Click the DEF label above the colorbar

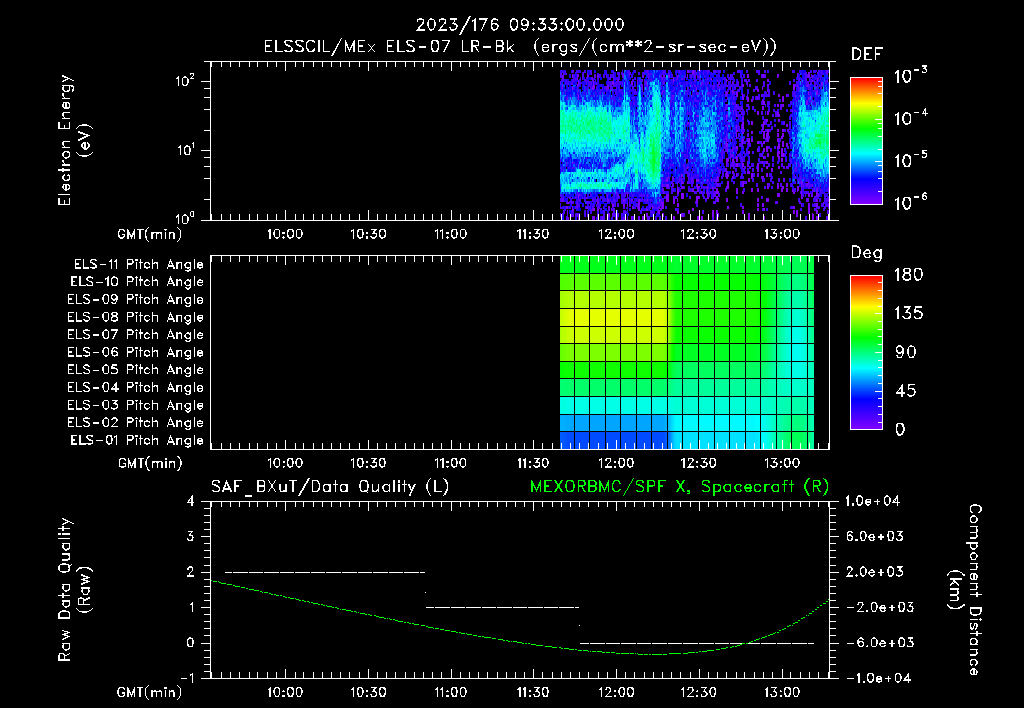pos(866,55)
